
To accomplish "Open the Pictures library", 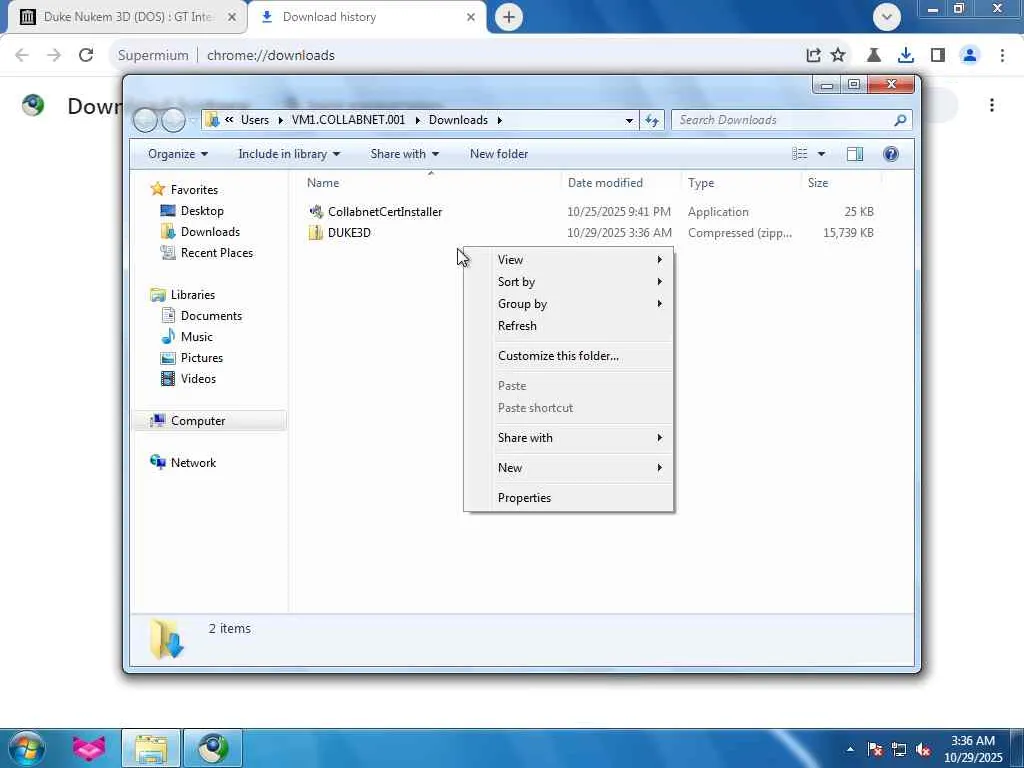I will (x=202, y=358).
